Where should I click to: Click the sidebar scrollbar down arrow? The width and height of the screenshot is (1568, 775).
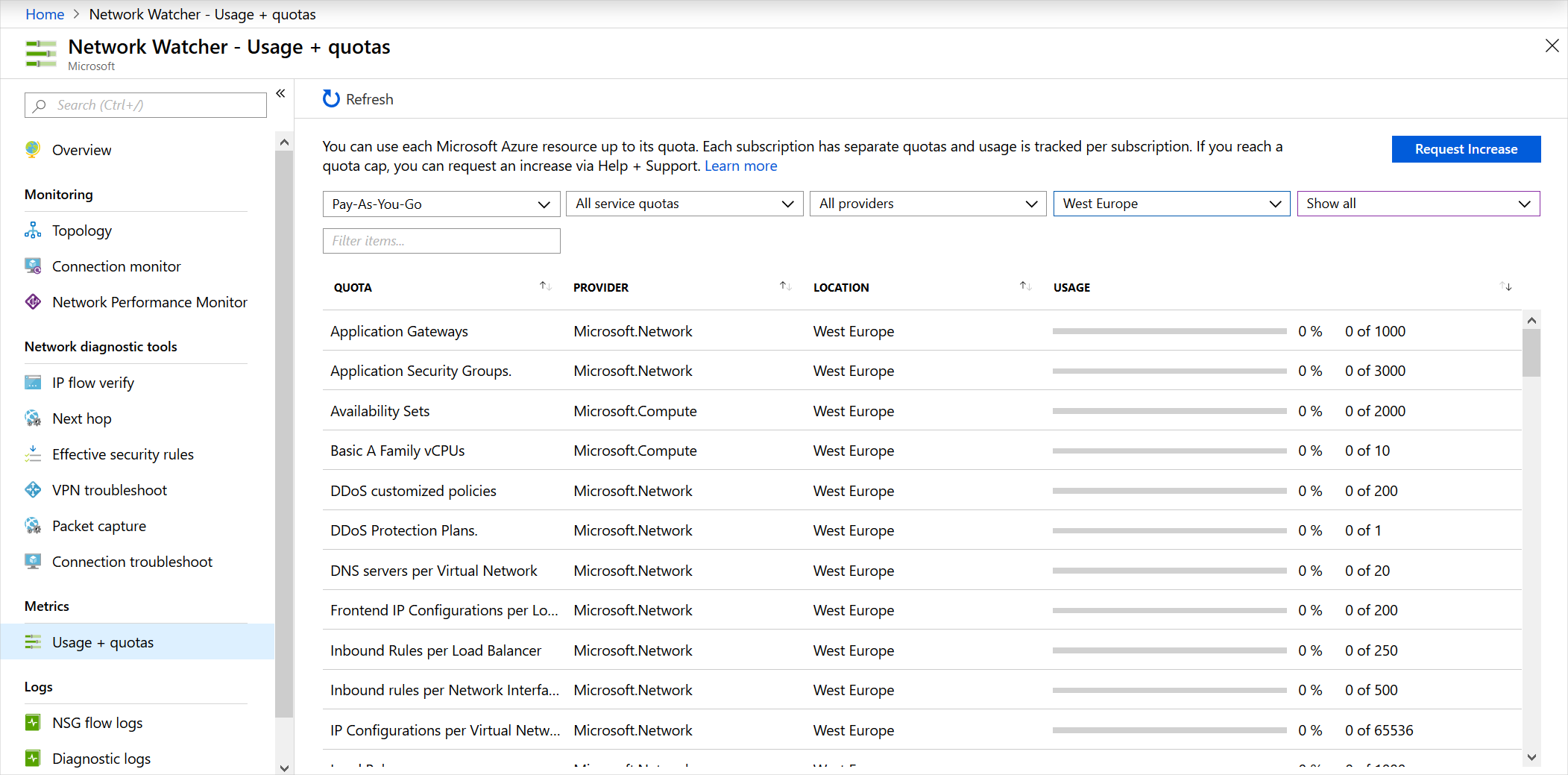[x=284, y=768]
